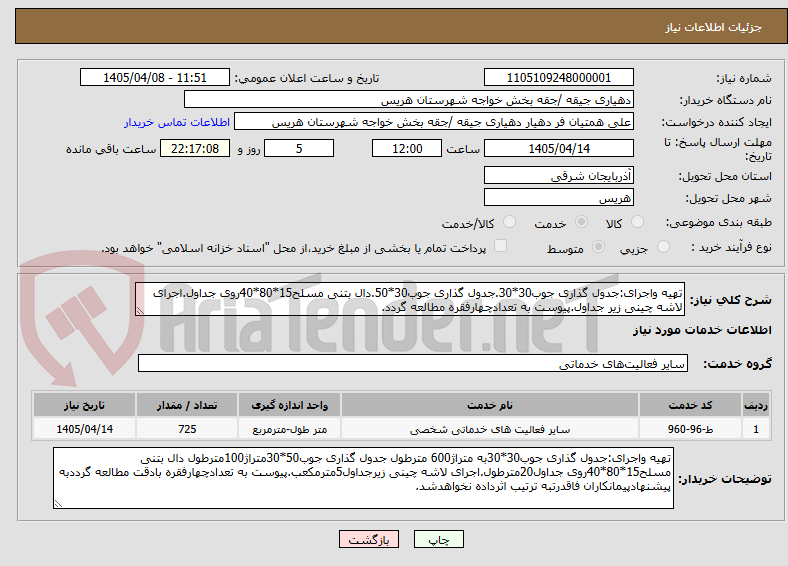Viewport: 788px width, 566px height.
Task: Select the جزیی purchase type radio
Action: pos(663,246)
